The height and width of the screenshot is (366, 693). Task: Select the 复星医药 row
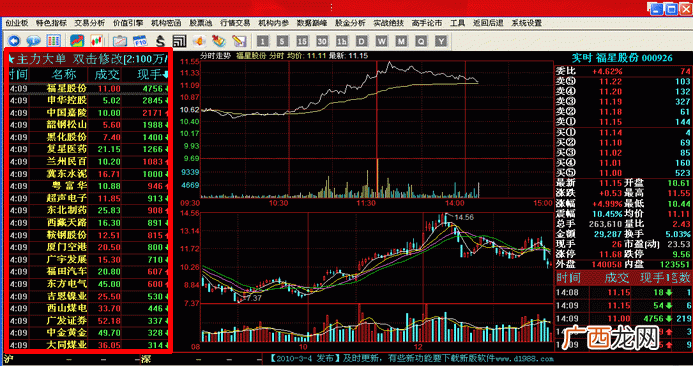88,149
